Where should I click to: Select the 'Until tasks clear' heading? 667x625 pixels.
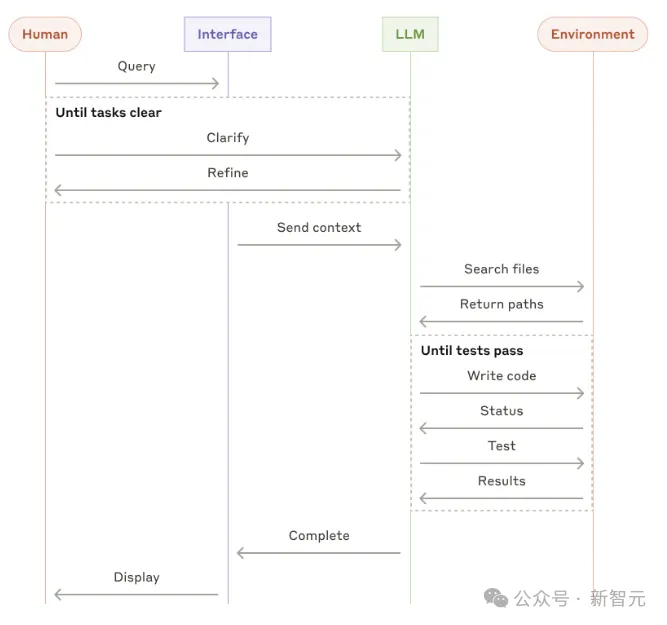click(108, 112)
